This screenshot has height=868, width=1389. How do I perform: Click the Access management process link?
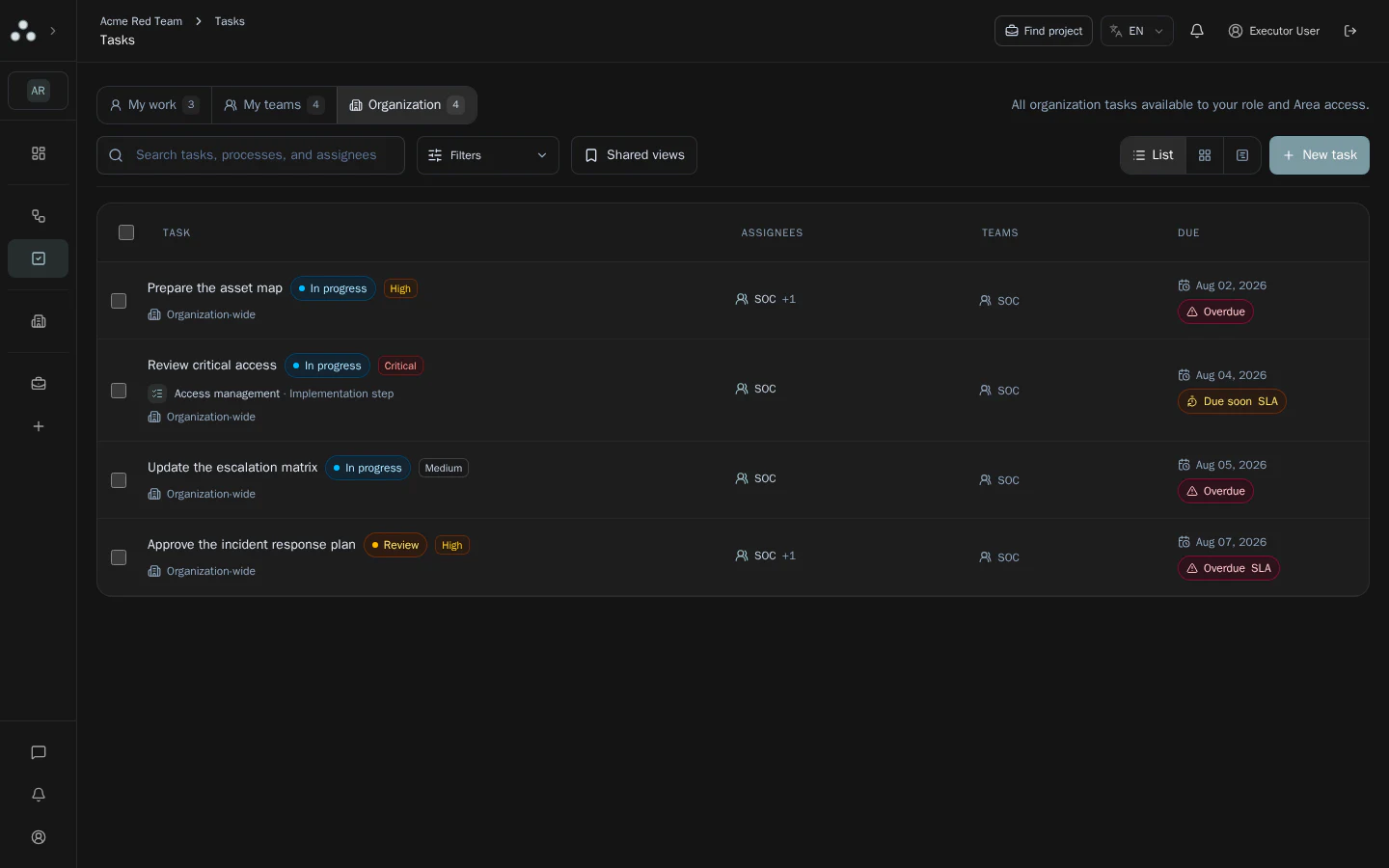(x=227, y=393)
